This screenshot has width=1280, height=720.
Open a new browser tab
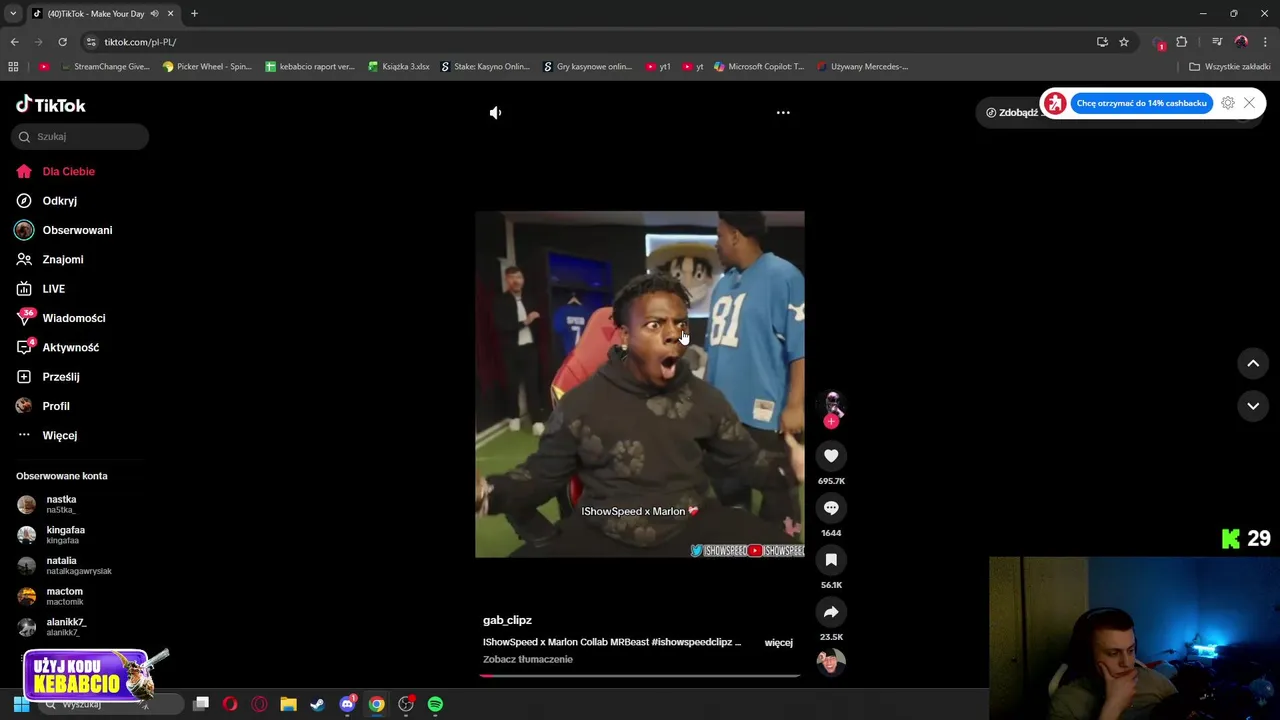click(x=194, y=14)
